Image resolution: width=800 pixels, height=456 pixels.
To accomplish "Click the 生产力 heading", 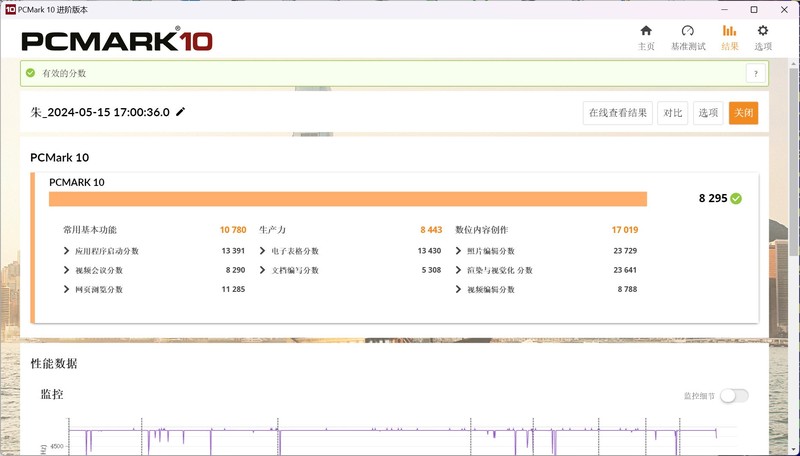I will pyautogui.click(x=272, y=230).
